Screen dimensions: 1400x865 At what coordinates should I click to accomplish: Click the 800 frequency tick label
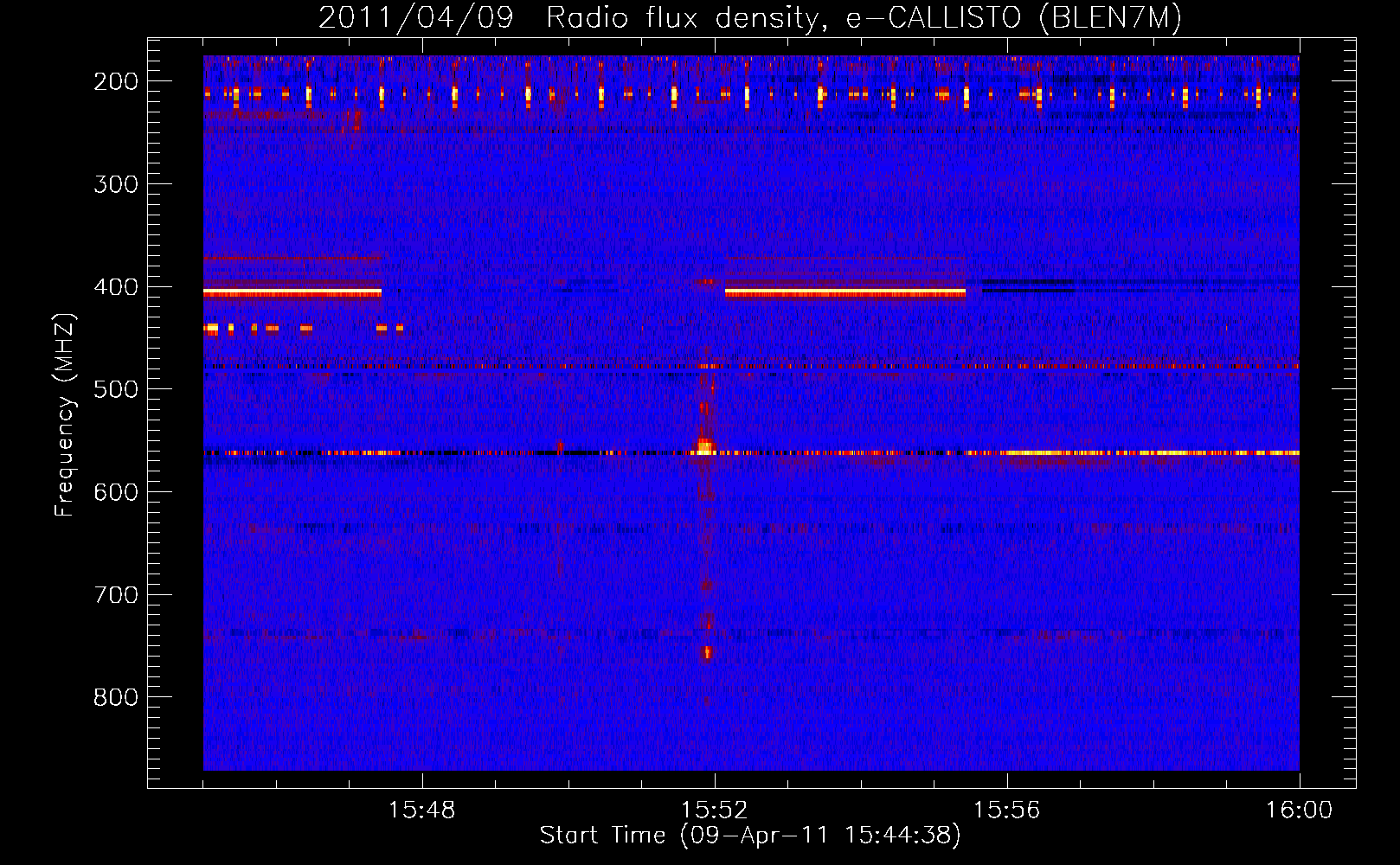pyautogui.click(x=116, y=697)
